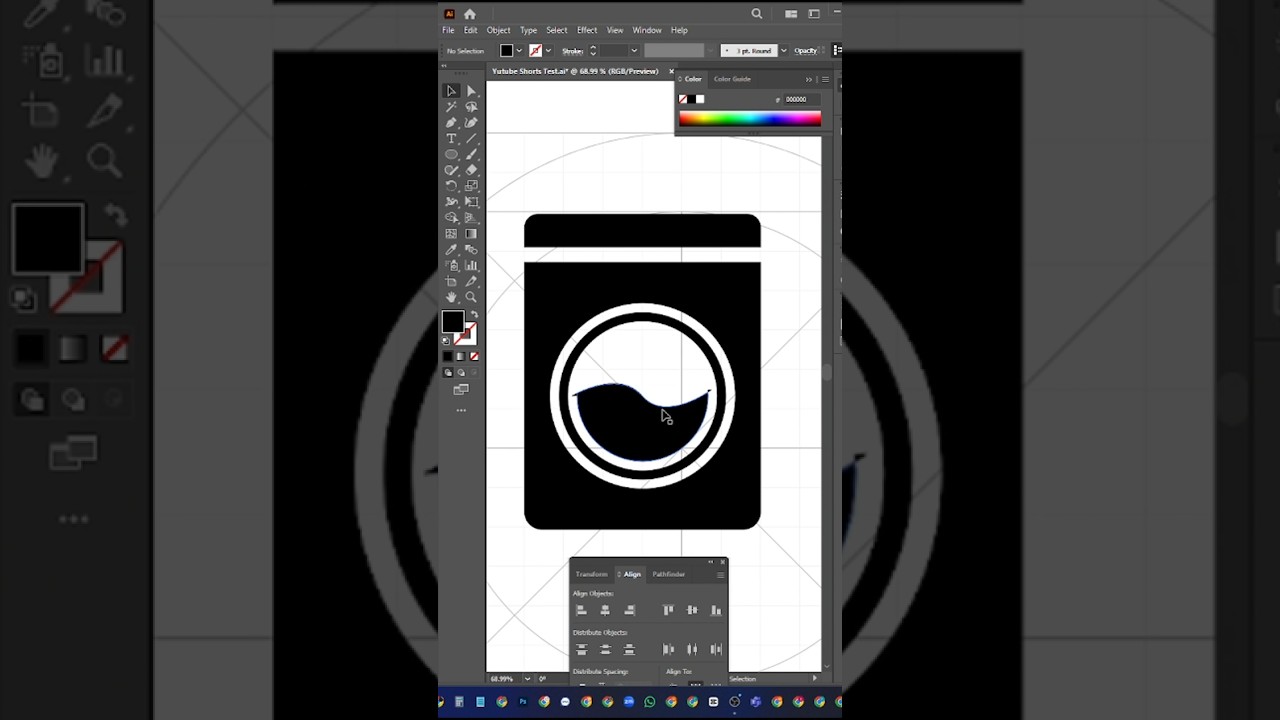Viewport: 1280px width, 720px height.
Task: Open the File menu
Action: (448, 30)
